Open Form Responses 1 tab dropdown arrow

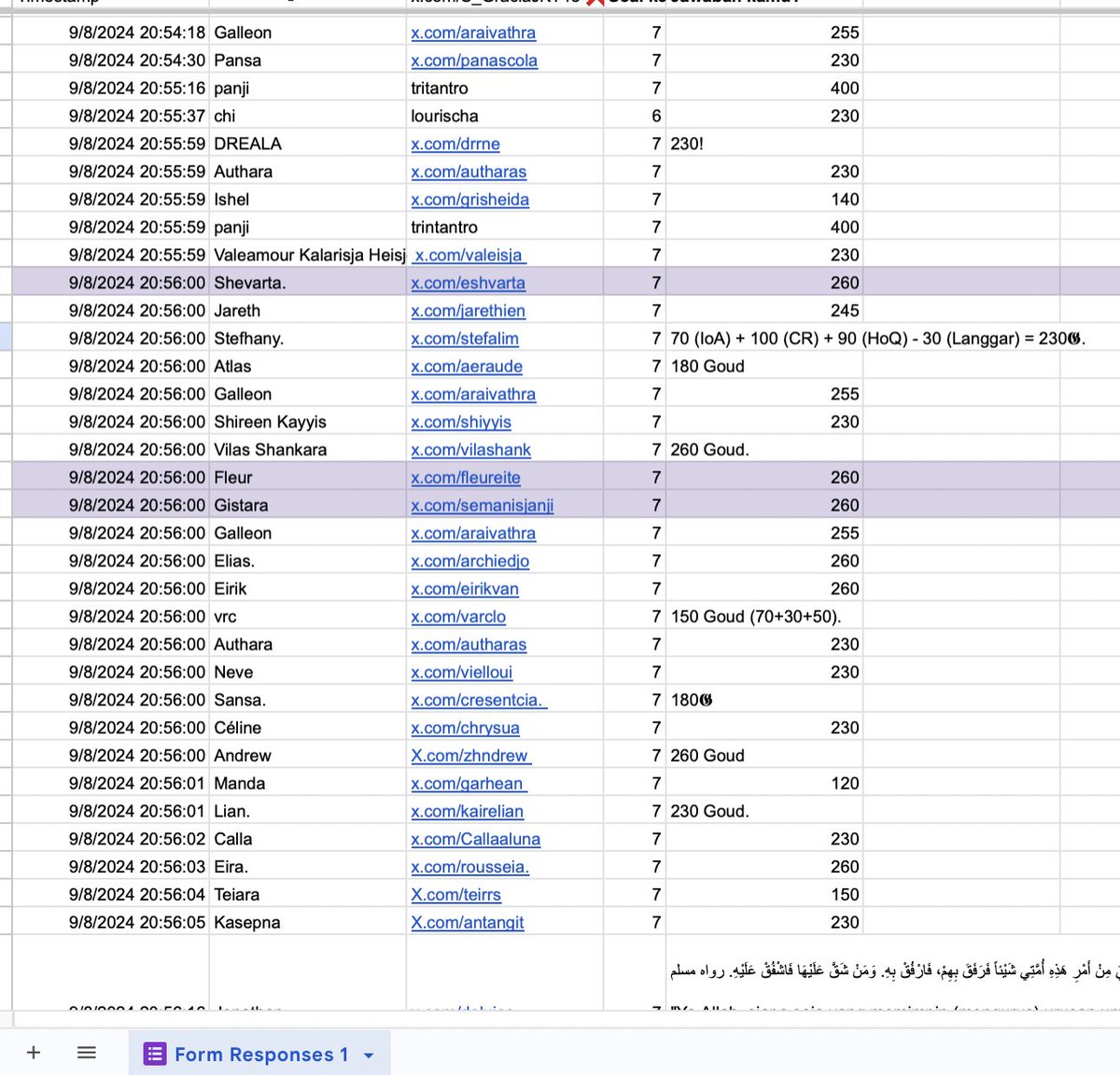(x=369, y=1055)
